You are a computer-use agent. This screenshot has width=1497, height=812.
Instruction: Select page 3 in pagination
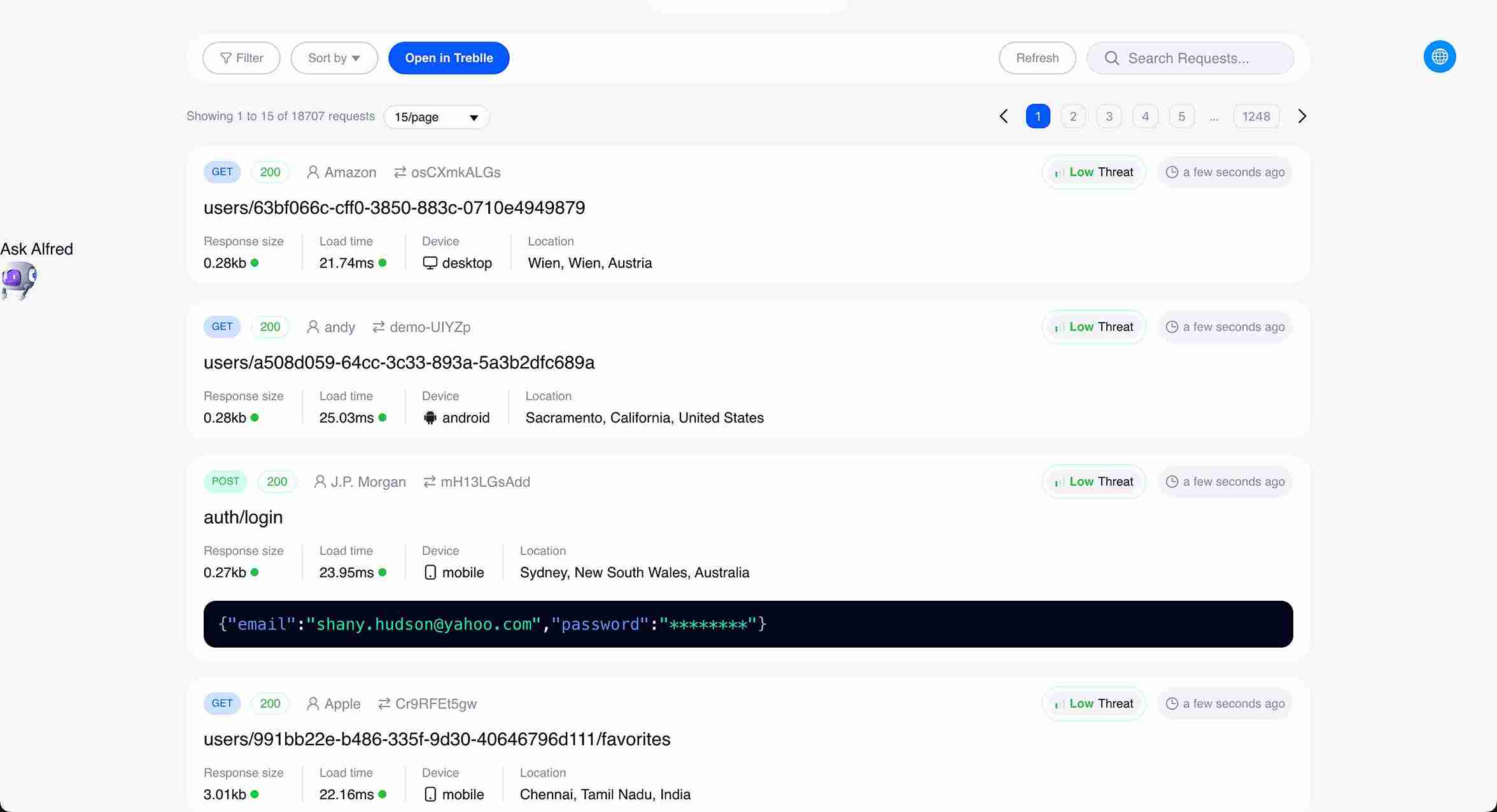pyautogui.click(x=1109, y=116)
